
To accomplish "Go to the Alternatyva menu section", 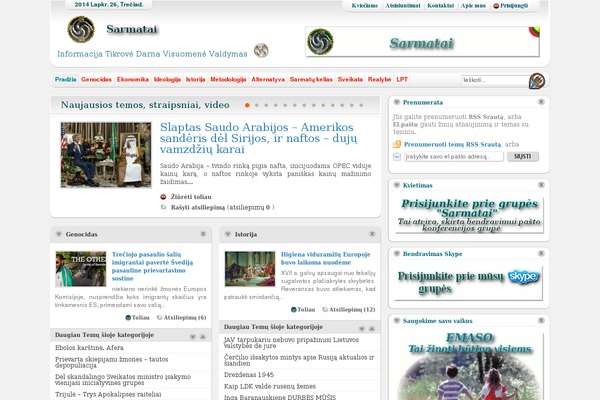I will [268, 79].
